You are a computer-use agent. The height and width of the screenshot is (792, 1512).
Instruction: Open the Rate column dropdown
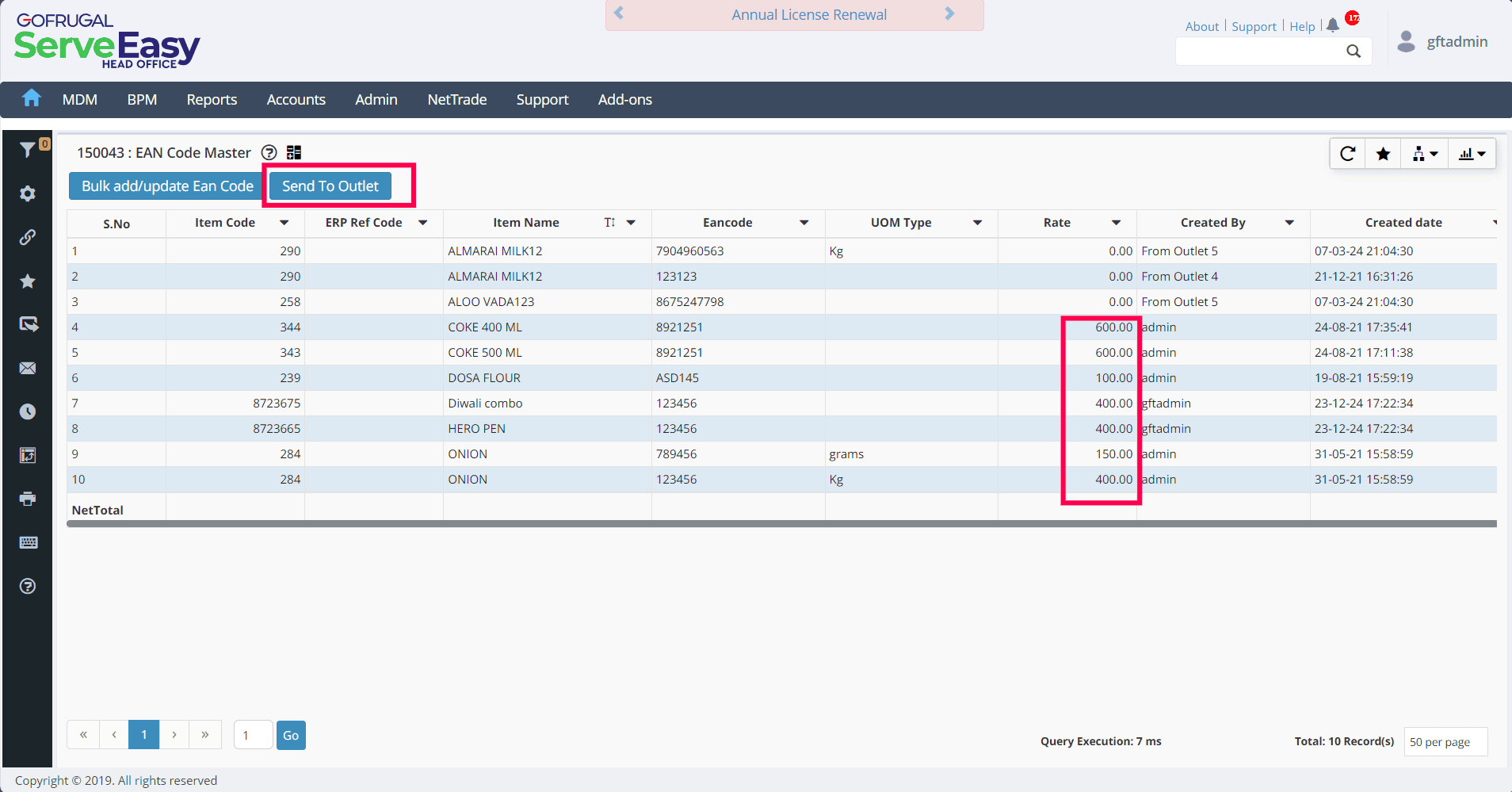pyautogui.click(x=1117, y=223)
